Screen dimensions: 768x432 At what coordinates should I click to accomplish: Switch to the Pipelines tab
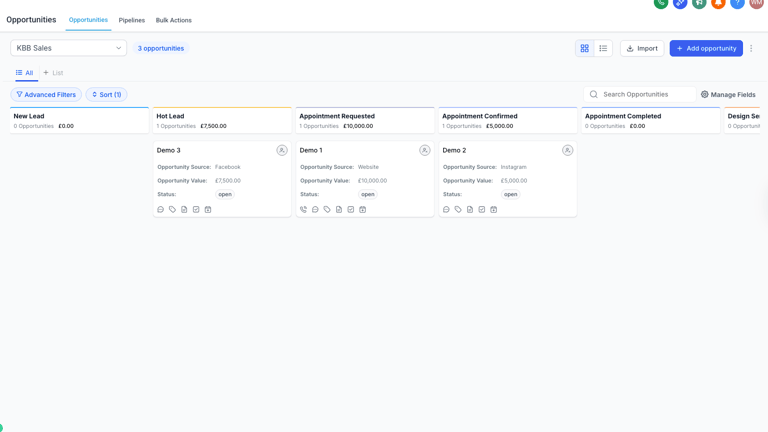click(x=132, y=20)
